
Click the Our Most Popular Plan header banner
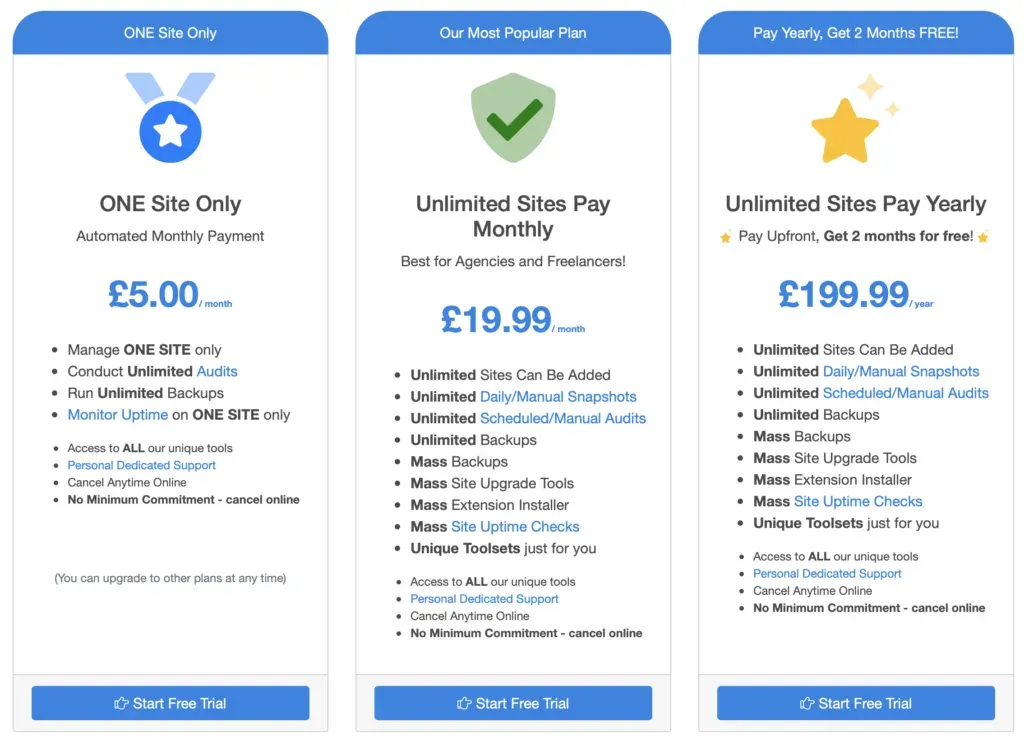click(x=512, y=32)
